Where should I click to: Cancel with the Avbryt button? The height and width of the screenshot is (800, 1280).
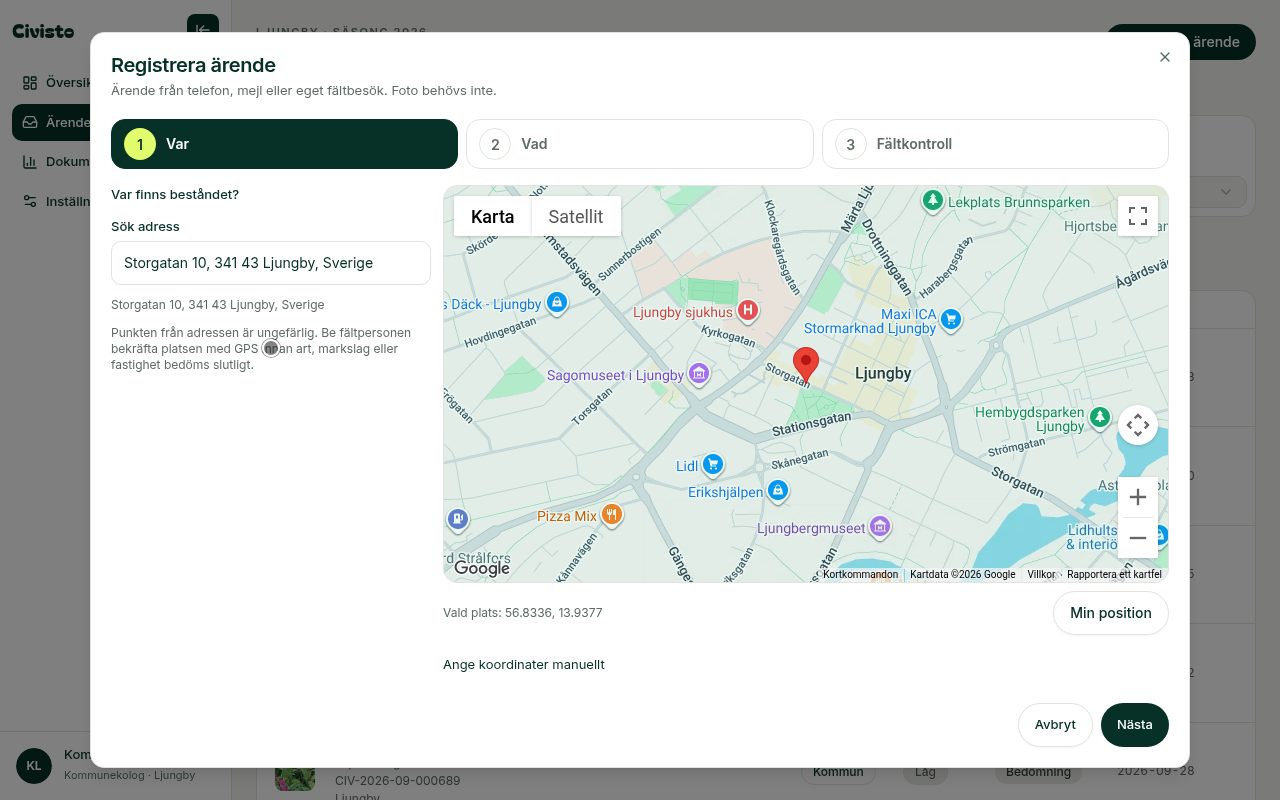pos(1055,725)
